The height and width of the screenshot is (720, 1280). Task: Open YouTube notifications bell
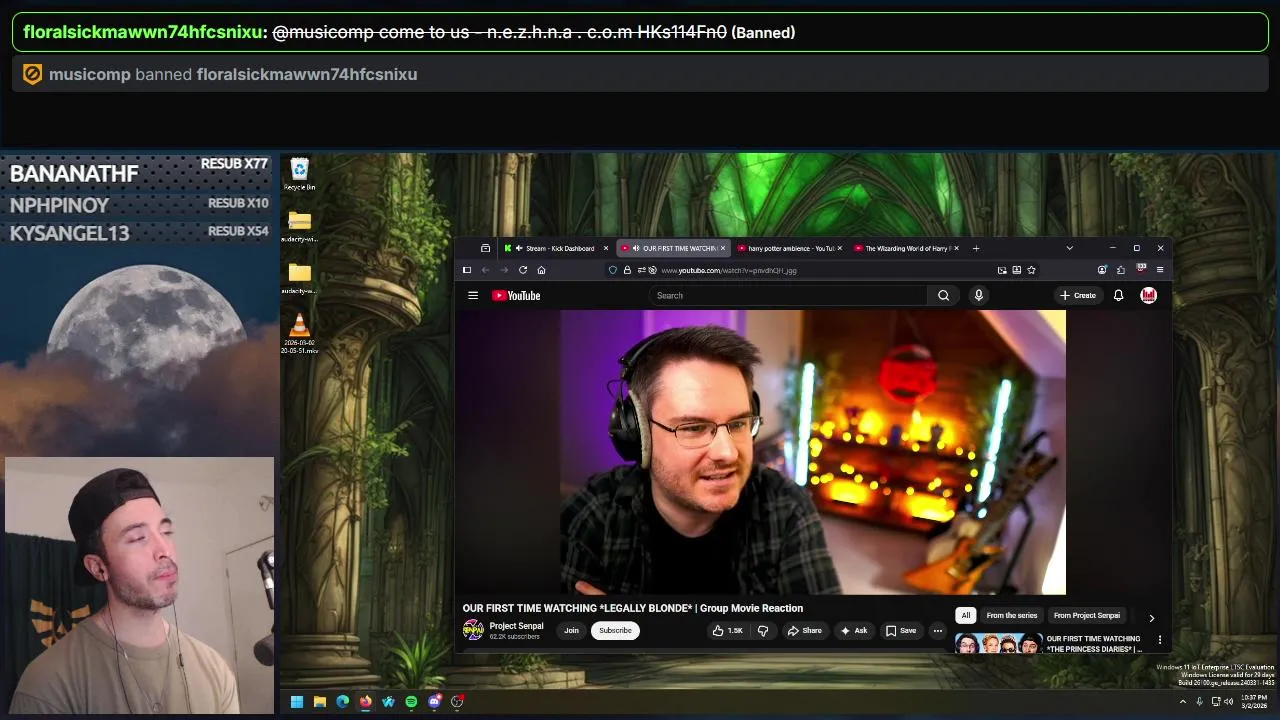coord(1118,295)
